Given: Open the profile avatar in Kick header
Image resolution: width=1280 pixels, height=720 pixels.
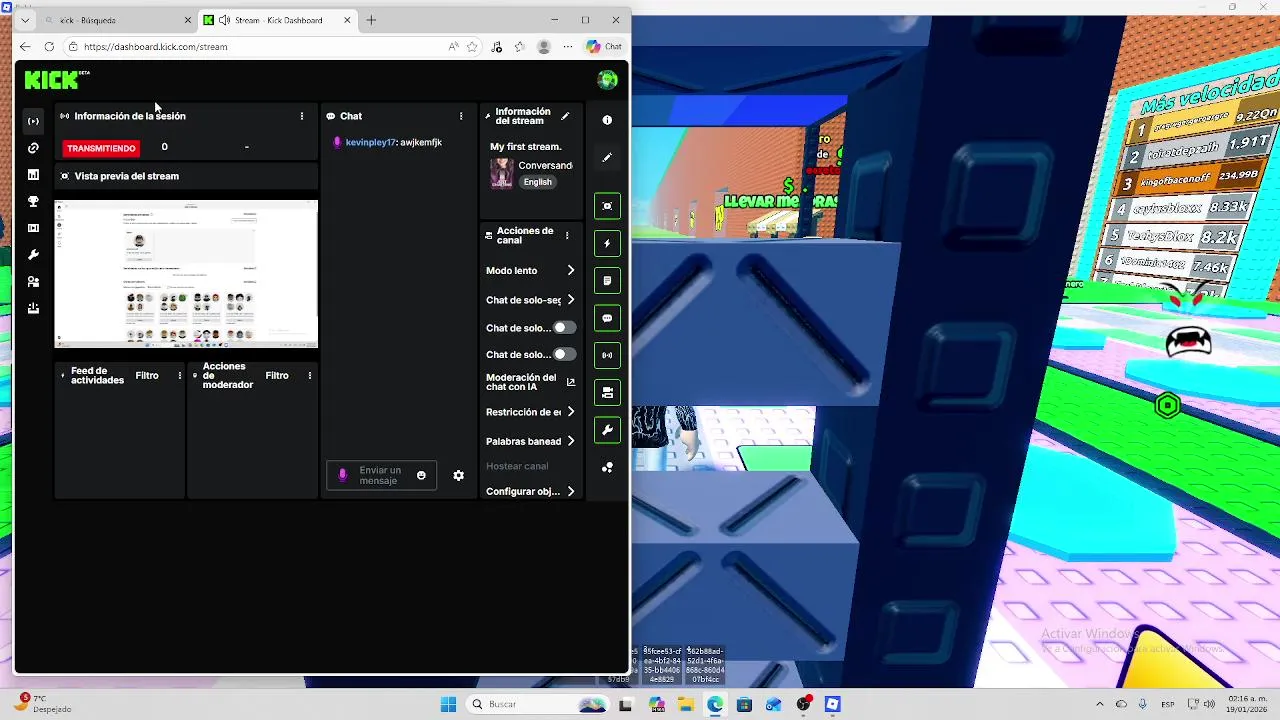Looking at the screenshot, I should (x=607, y=80).
